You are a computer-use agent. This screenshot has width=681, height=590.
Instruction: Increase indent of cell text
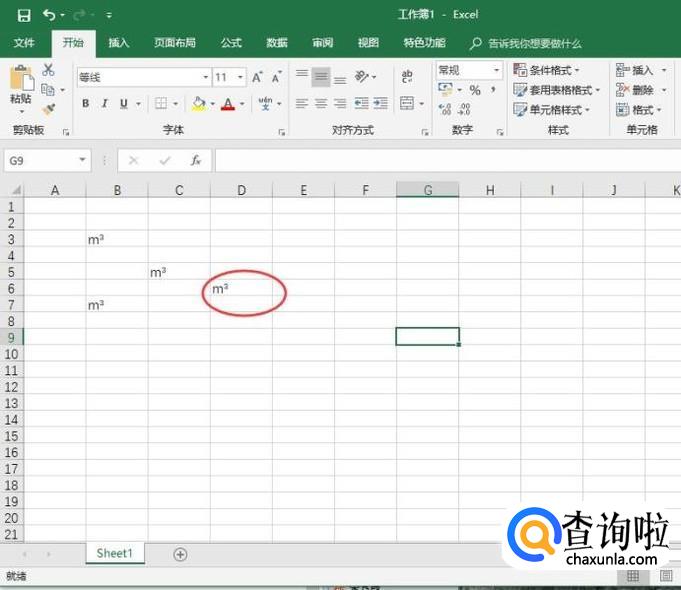381,103
